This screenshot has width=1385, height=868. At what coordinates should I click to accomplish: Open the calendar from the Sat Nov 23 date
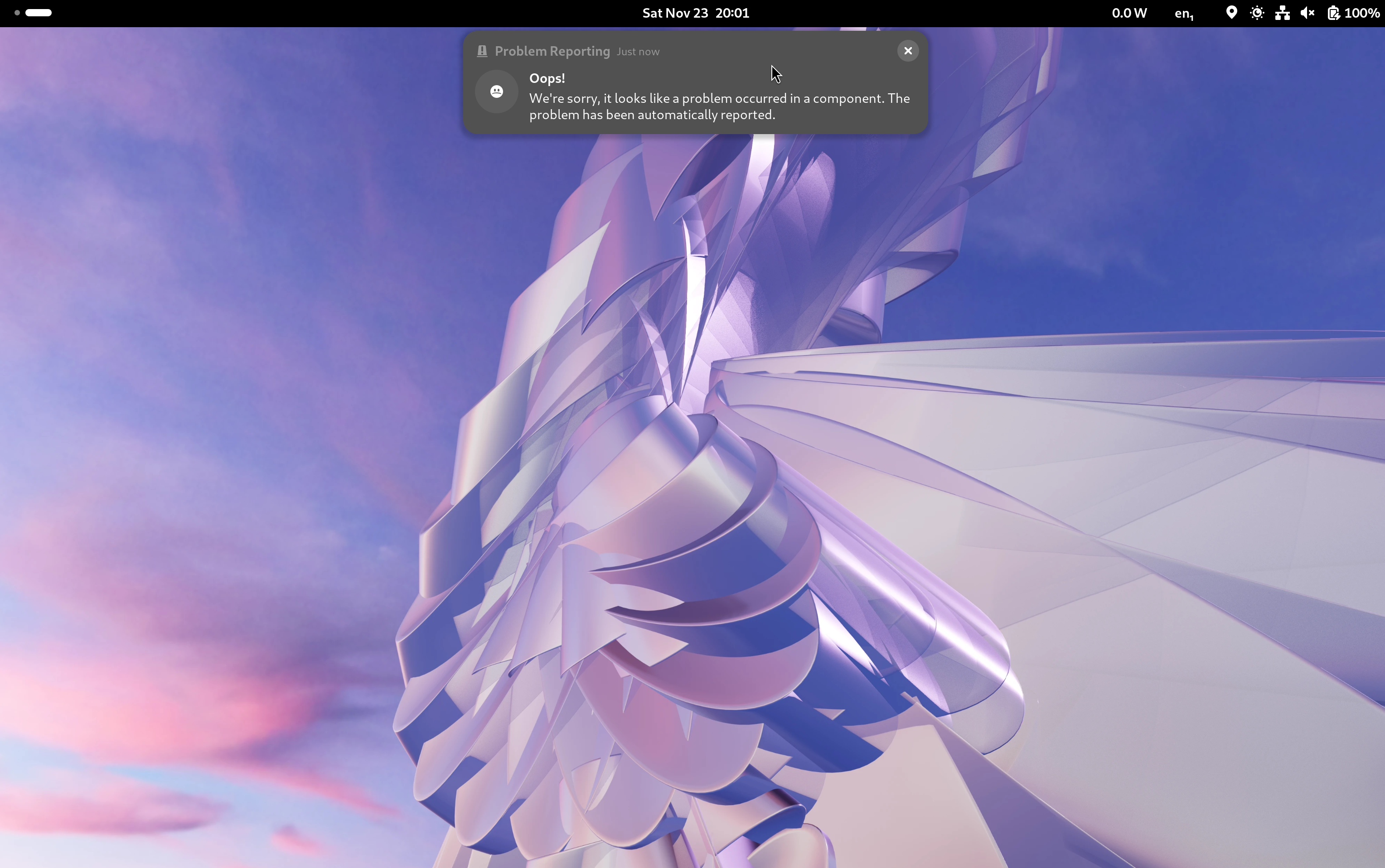coord(675,13)
